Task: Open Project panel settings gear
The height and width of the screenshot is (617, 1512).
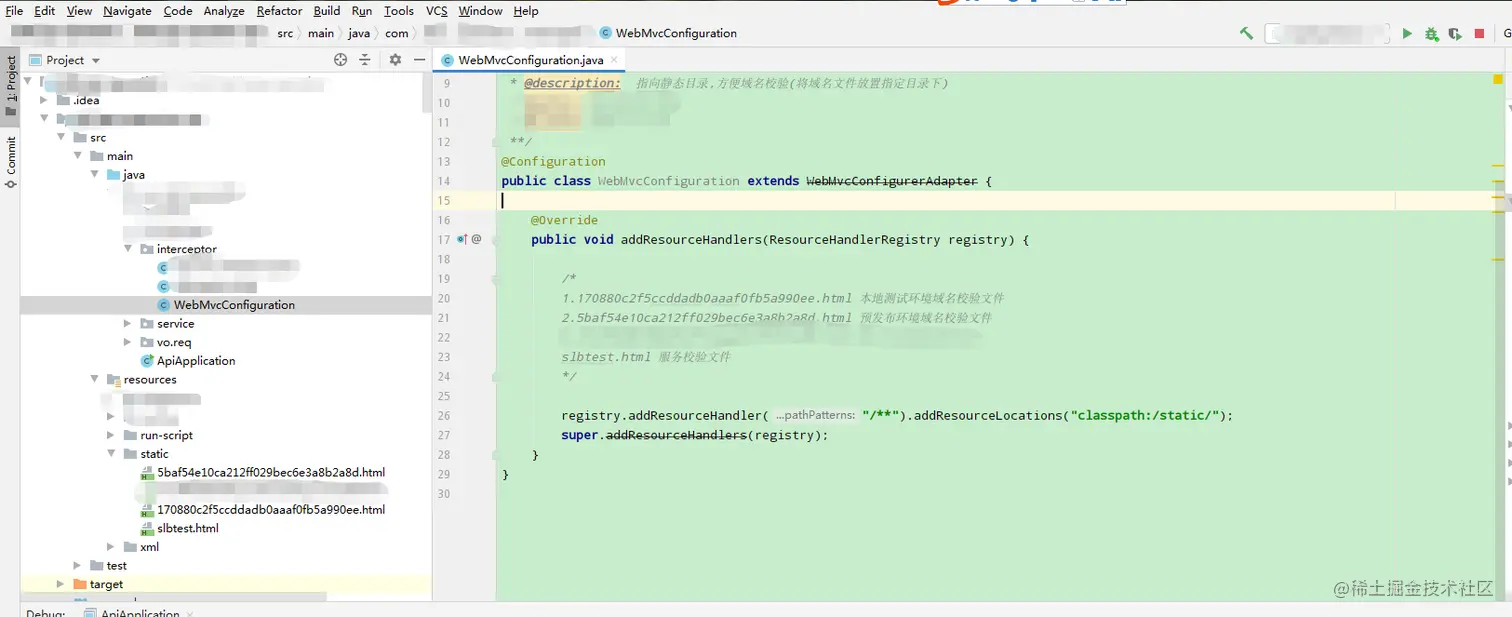Action: point(395,60)
